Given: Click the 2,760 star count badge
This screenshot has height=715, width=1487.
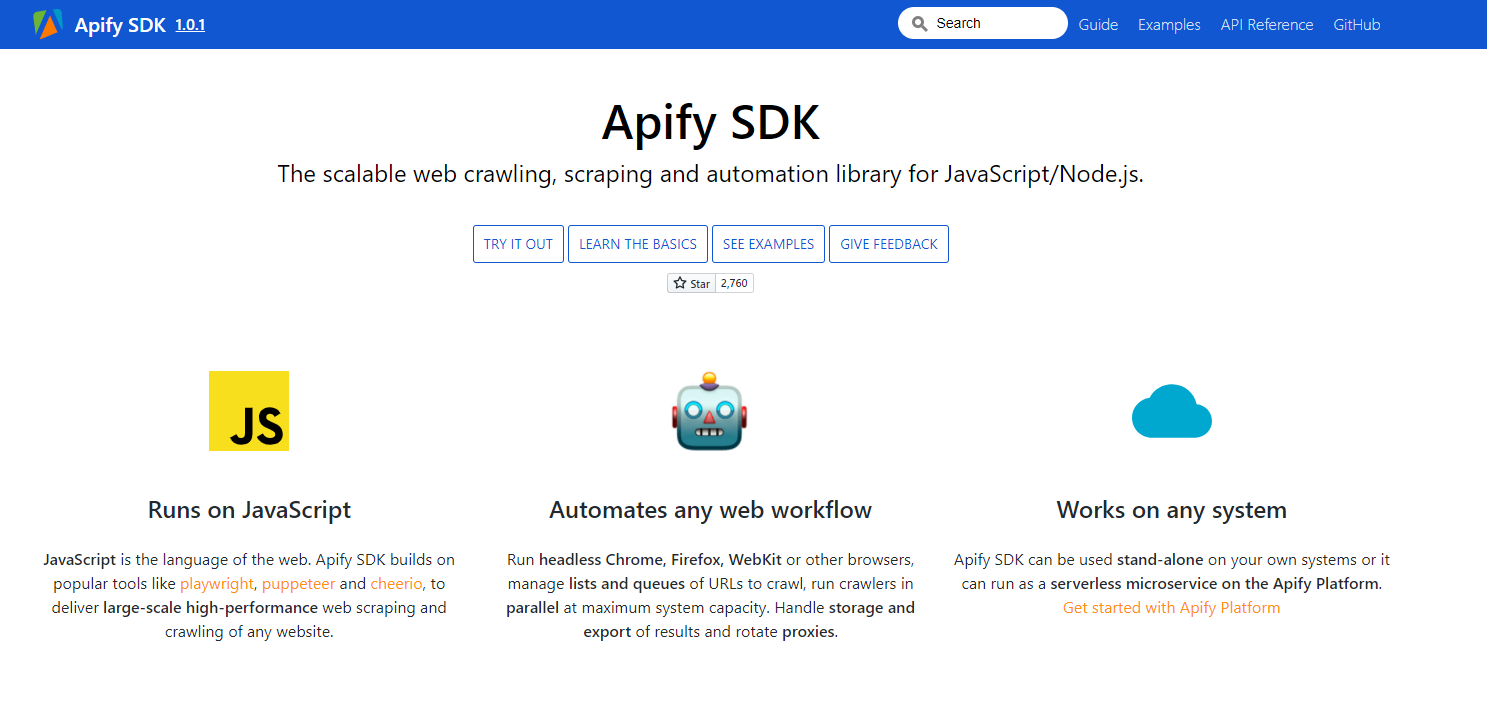Looking at the screenshot, I should click(x=734, y=283).
